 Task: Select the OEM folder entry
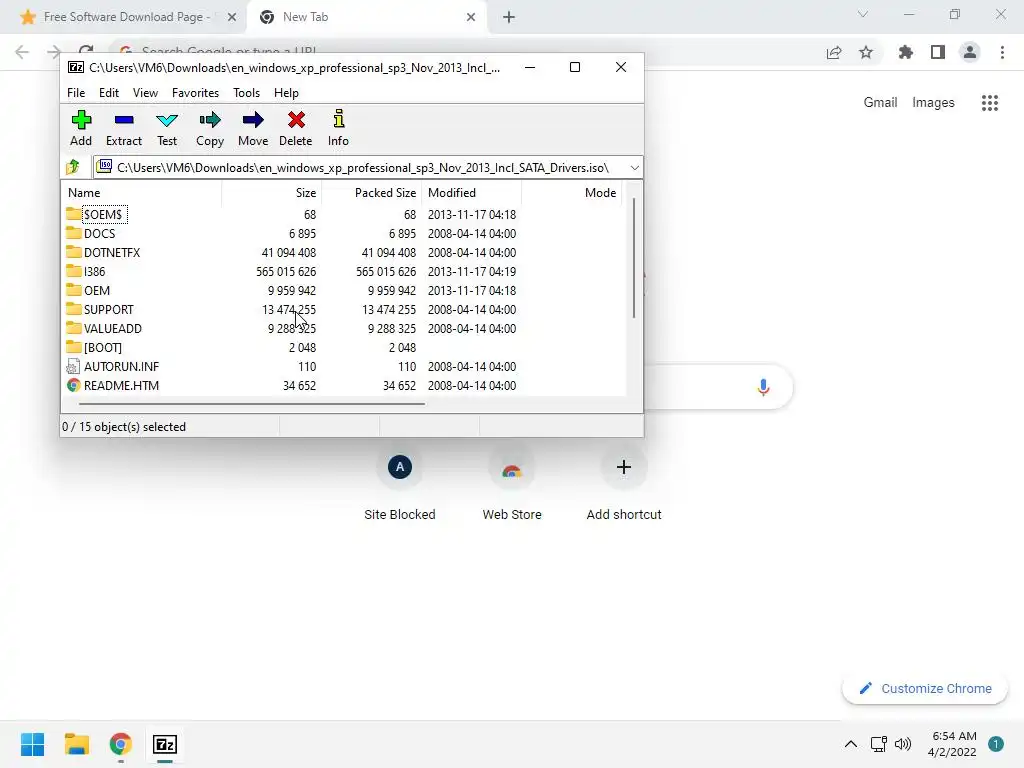click(88, 290)
